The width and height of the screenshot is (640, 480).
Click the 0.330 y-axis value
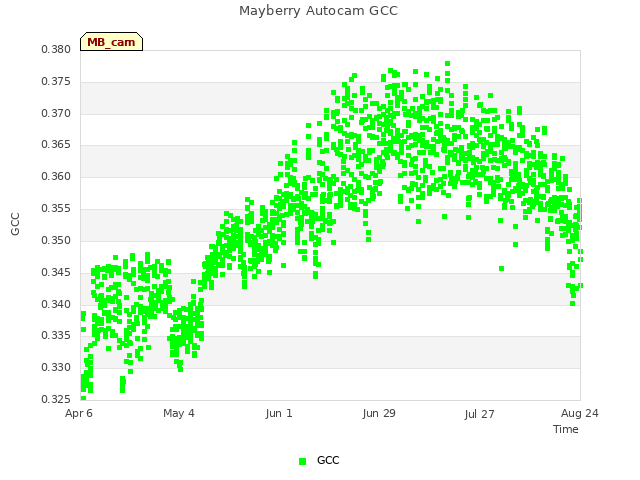pos(56,367)
